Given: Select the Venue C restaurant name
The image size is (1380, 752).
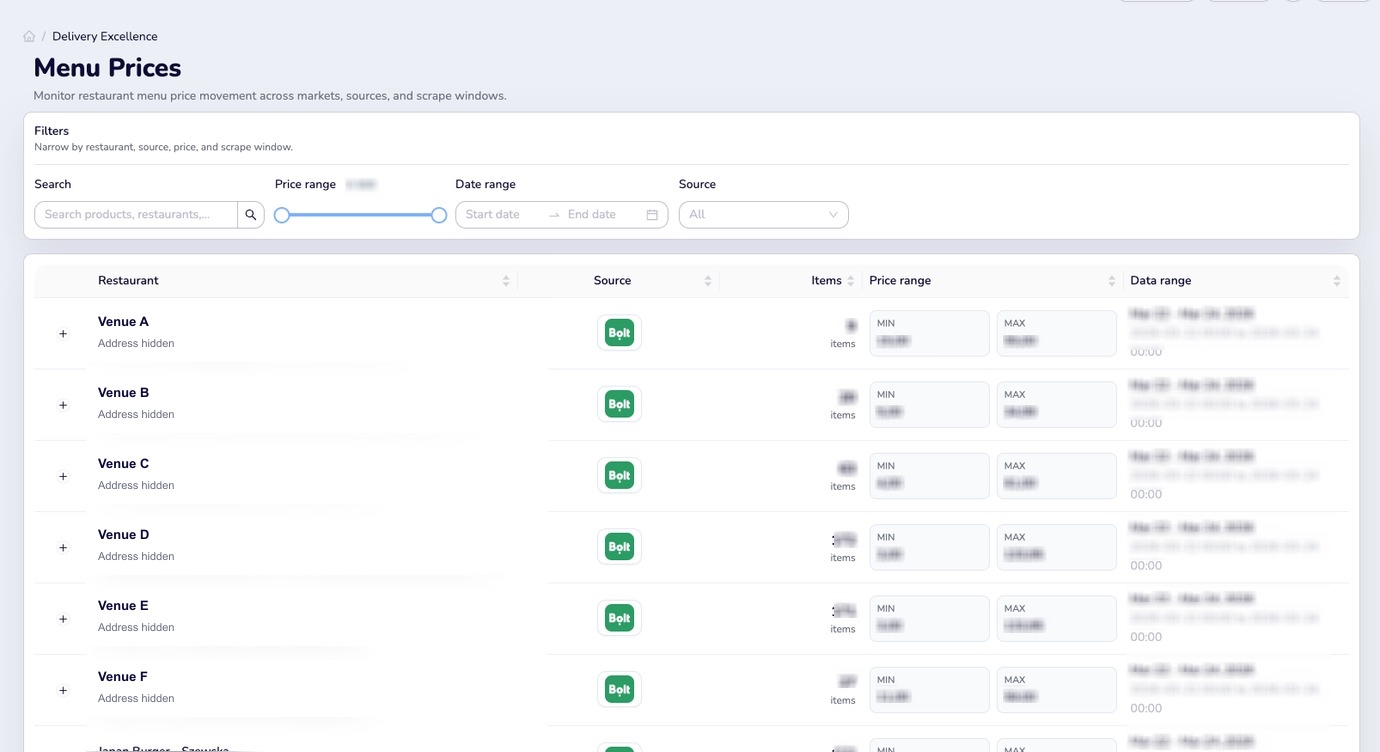Looking at the screenshot, I should [x=123, y=464].
